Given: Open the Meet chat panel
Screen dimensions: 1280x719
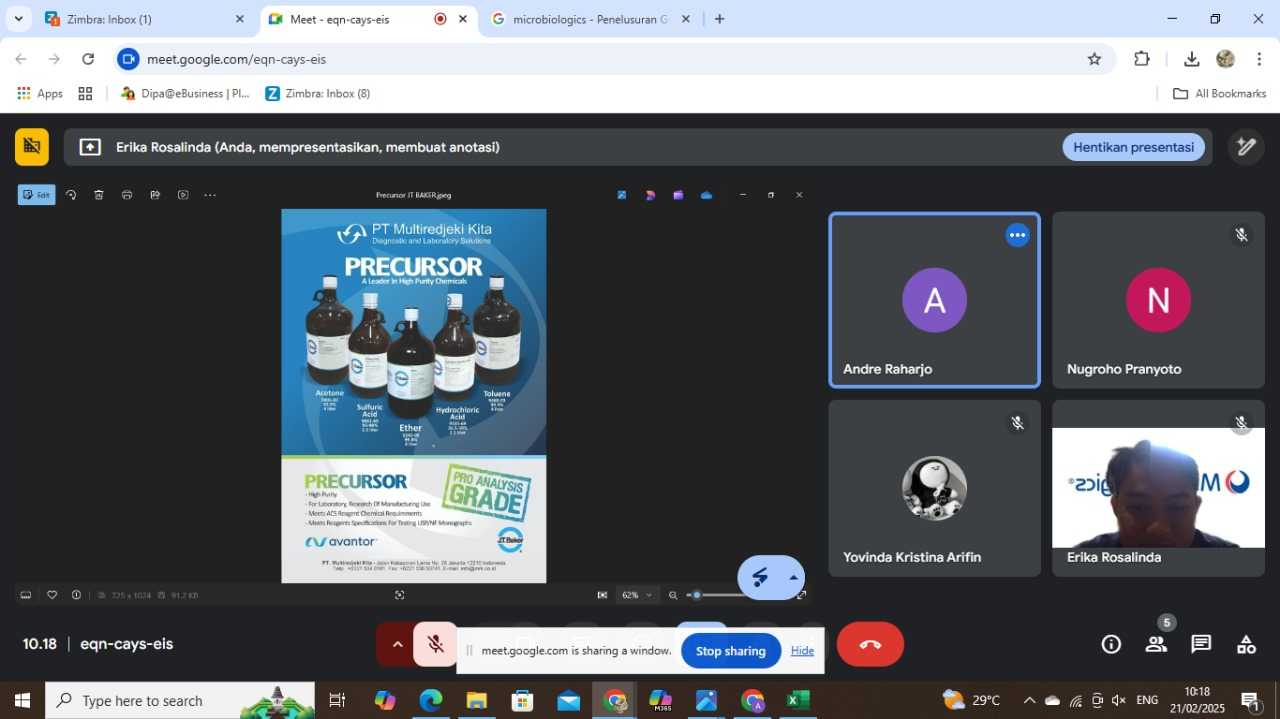Looking at the screenshot, I should point(1201,644).
